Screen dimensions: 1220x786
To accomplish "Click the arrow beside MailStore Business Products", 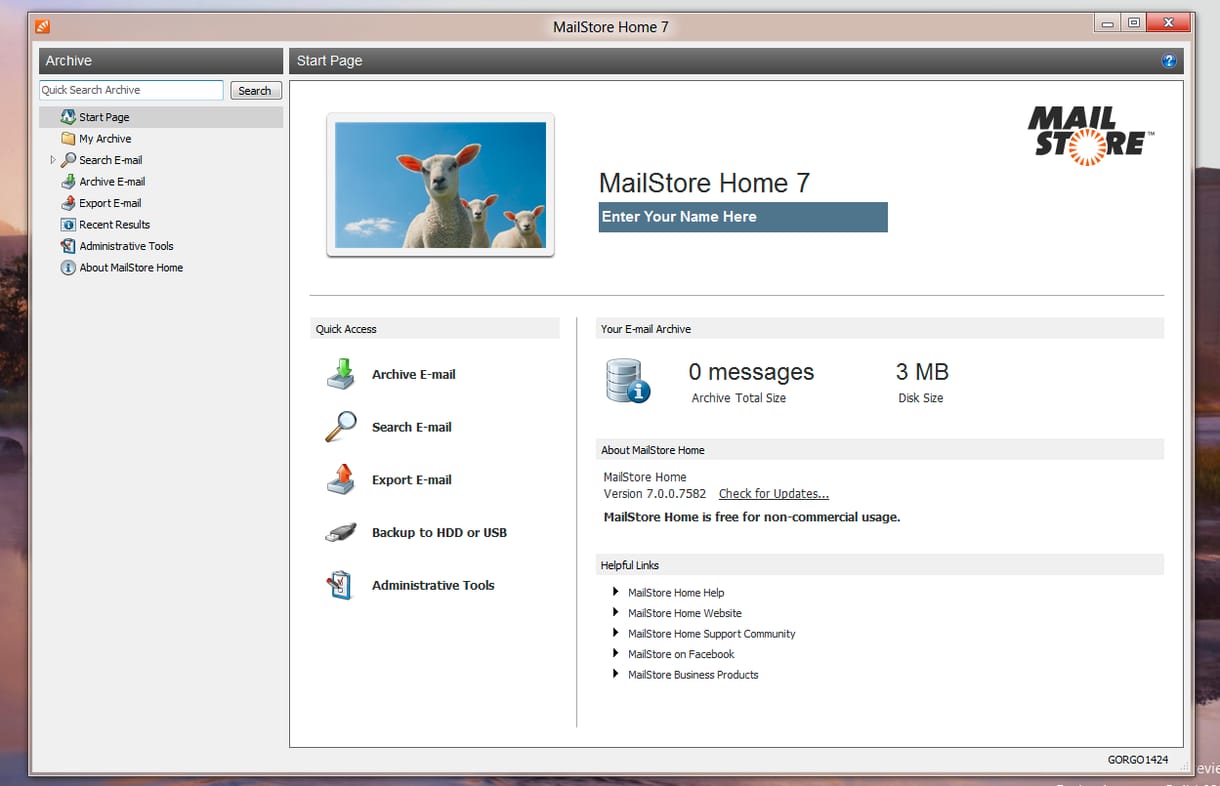I will (616, 674).
